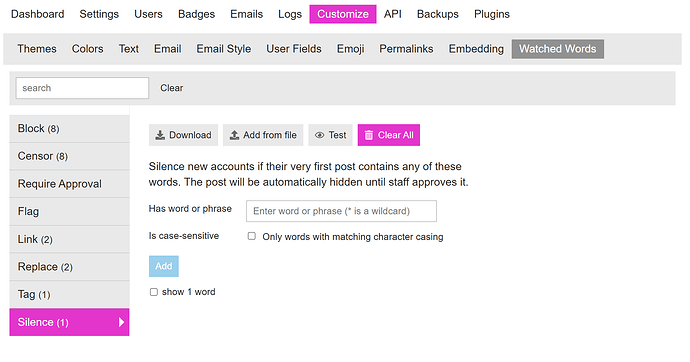Go to the Backups admin tab
The height and width of the screenshot is (362, 690).
[437, 14]
